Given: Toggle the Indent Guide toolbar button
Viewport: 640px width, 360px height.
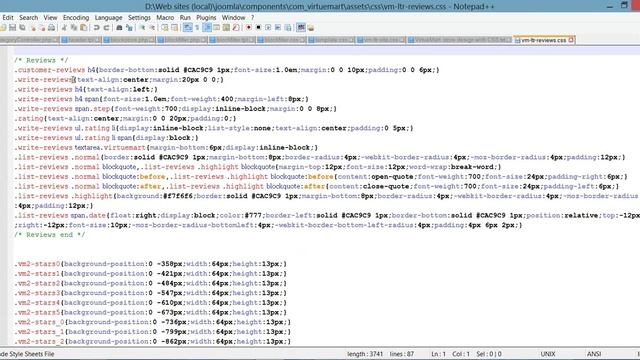Looking at the screenshot, I should point(207,27).
